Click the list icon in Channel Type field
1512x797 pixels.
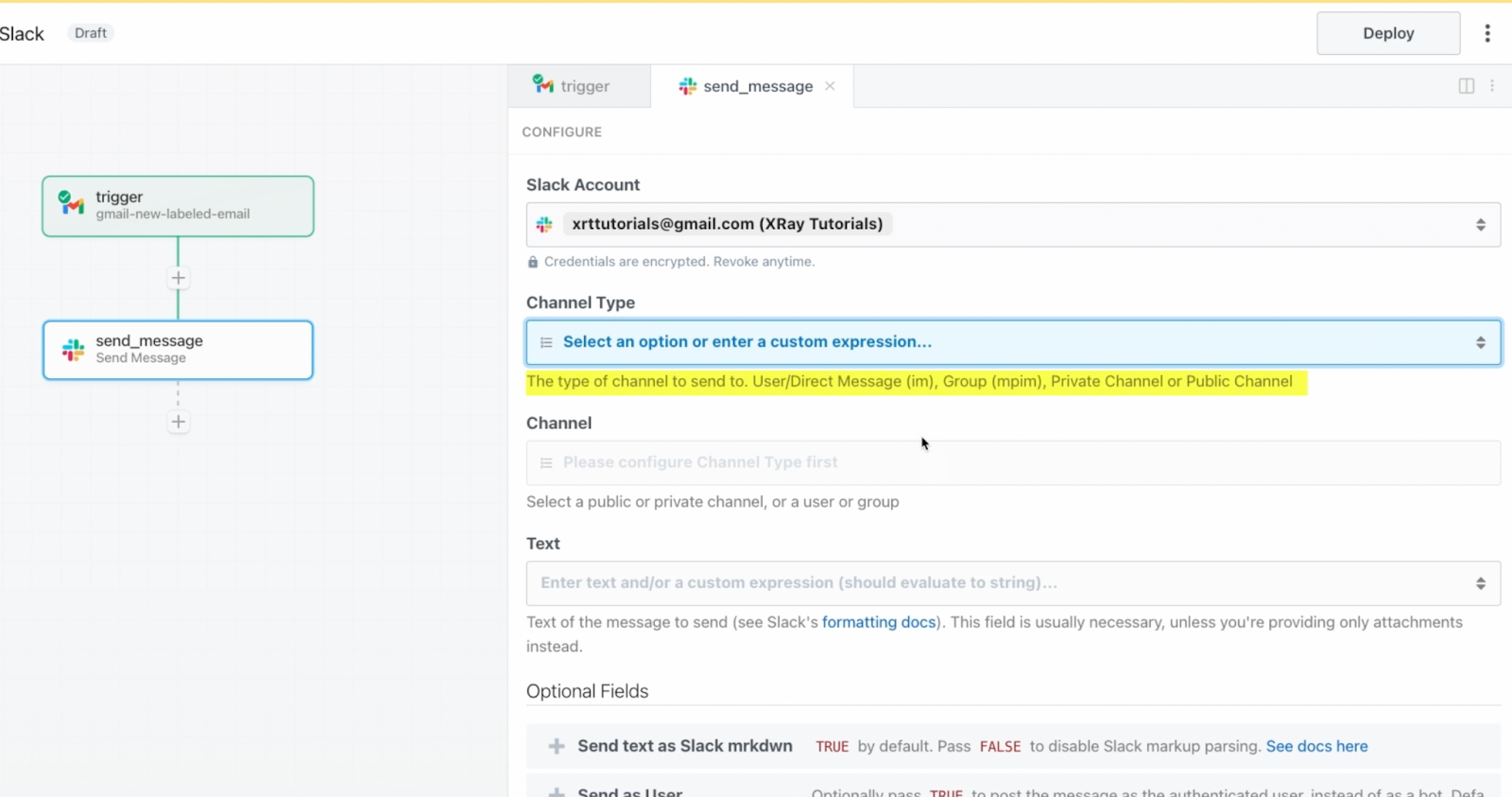[546, 342]
